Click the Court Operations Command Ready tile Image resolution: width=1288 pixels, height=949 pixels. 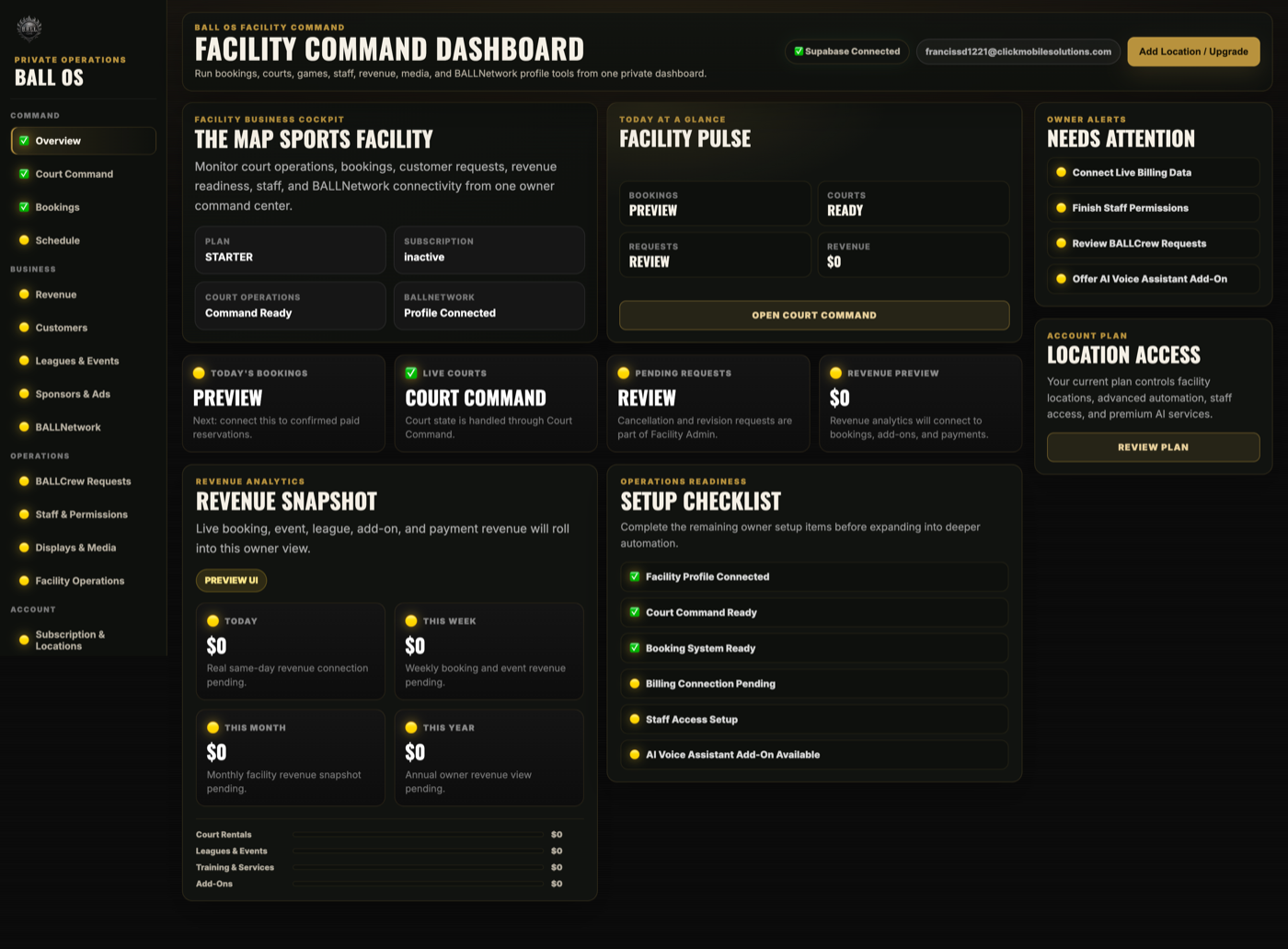(290, 306)
